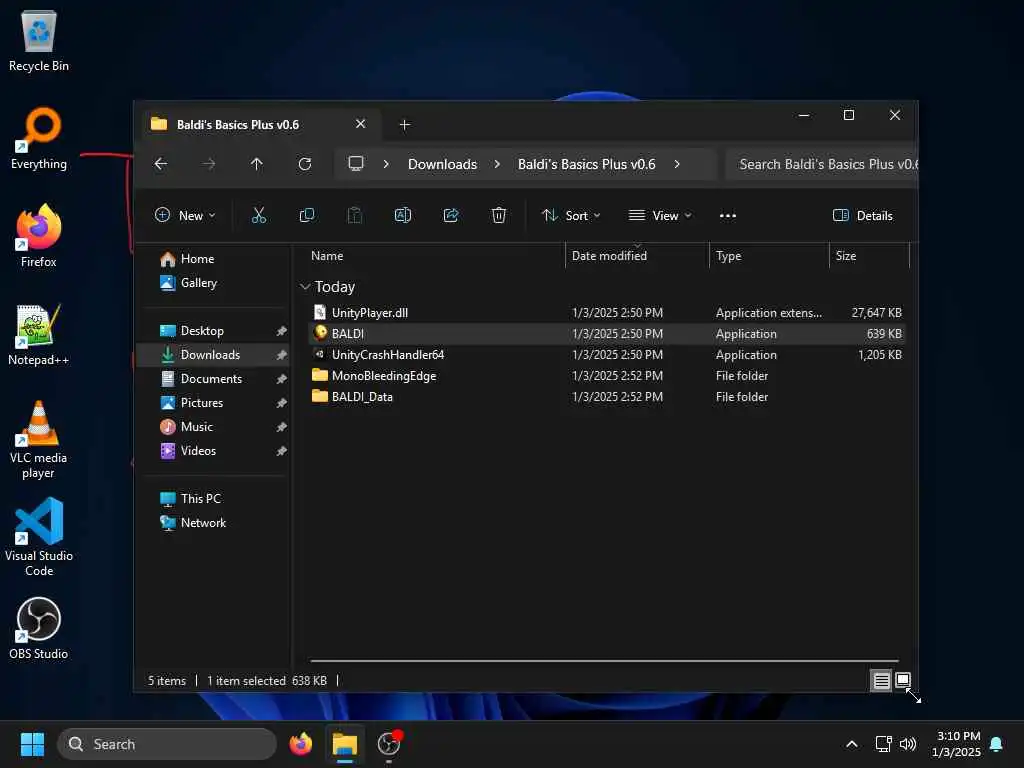
Task: Open the Sort dropdown
Action: (x=570, y=216)
